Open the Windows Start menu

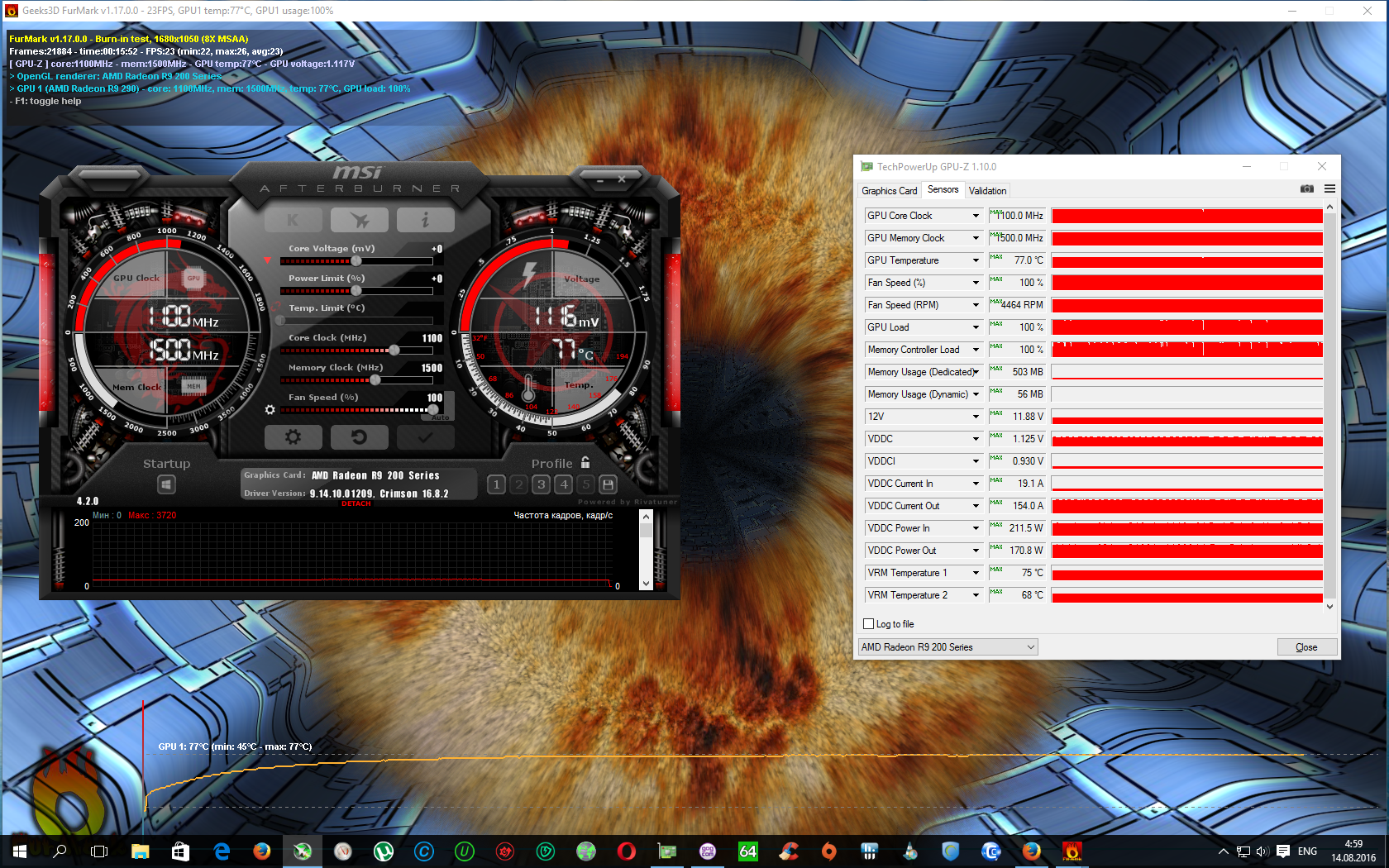click(x=20, y=851)
